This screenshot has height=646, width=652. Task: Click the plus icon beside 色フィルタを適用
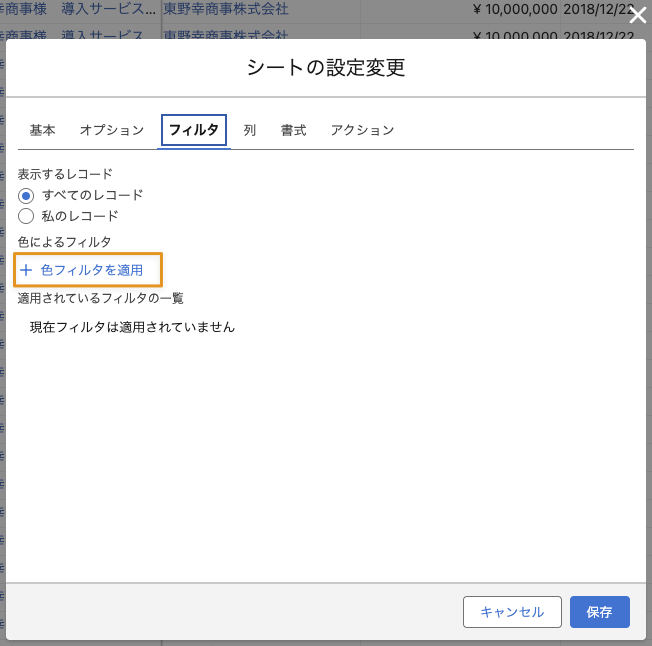point(26,270)
